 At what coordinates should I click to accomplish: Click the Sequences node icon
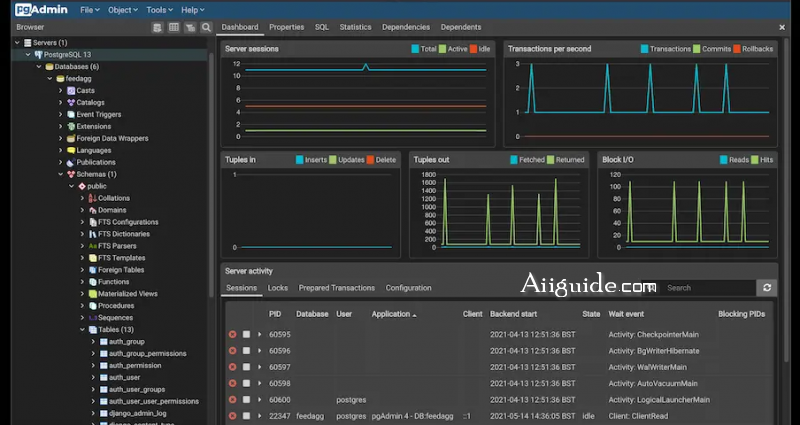click(x=92, y=318)
